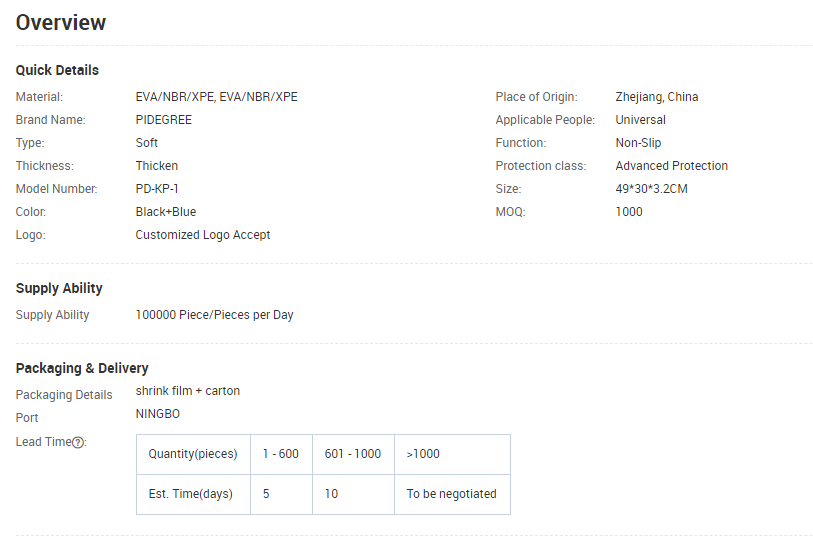Click the Quick Details section title
Screen dimensions: 813x541
[57, 70]
